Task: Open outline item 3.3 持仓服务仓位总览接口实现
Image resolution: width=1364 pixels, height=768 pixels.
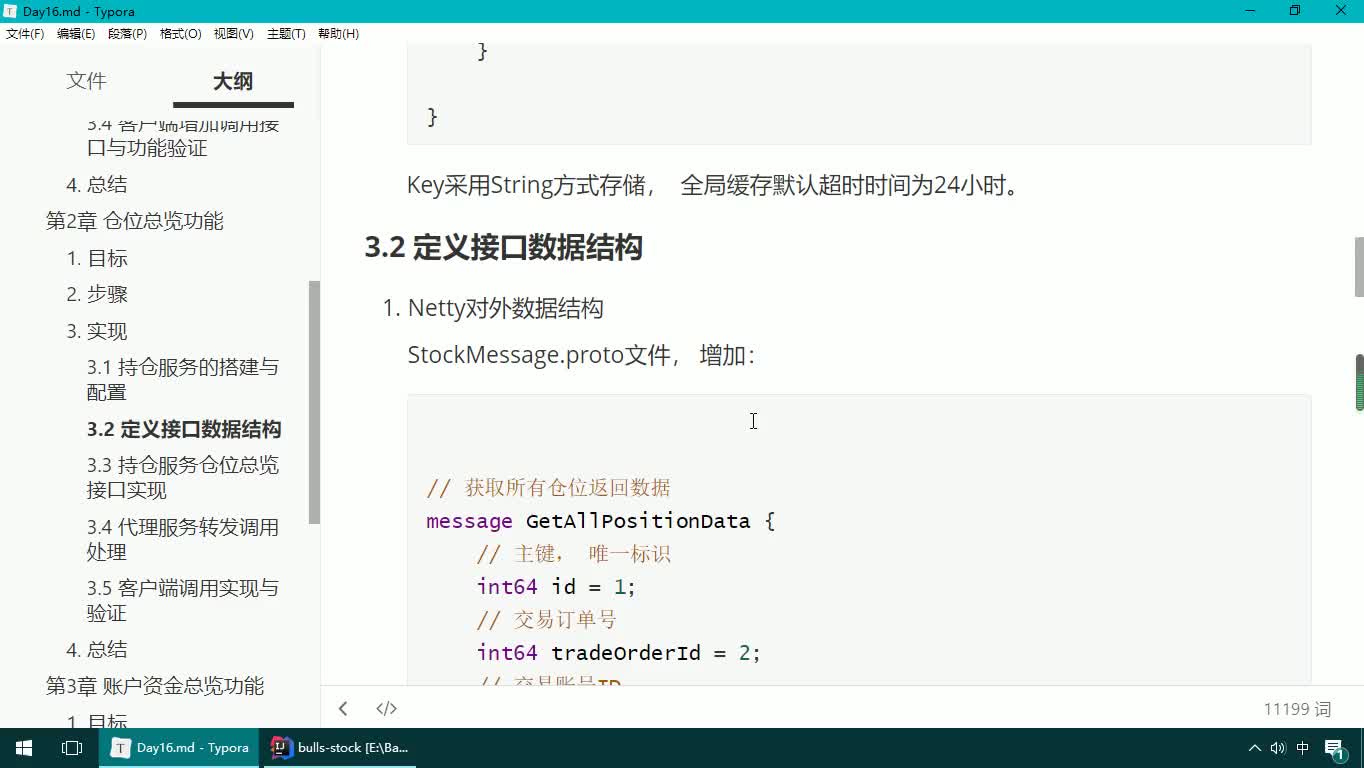Action: tap(183, 477)
